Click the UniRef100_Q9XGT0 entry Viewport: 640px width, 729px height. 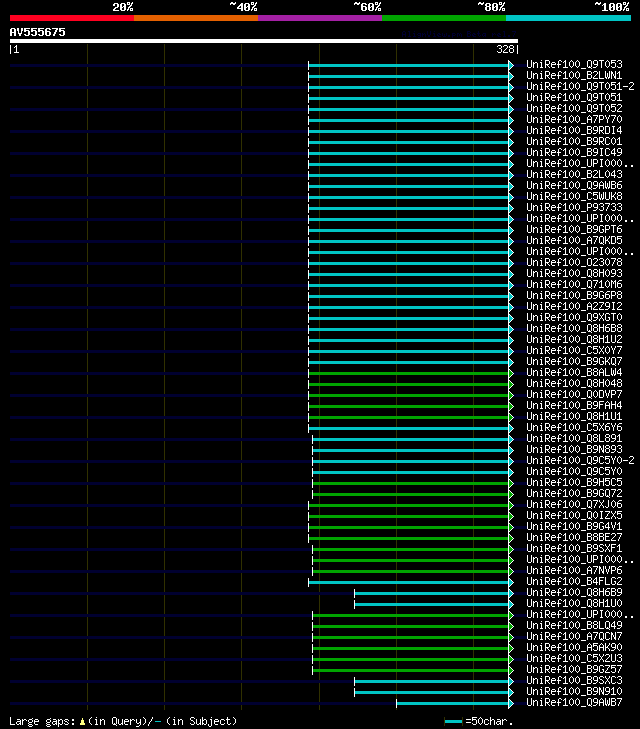[x=574, y=318]
